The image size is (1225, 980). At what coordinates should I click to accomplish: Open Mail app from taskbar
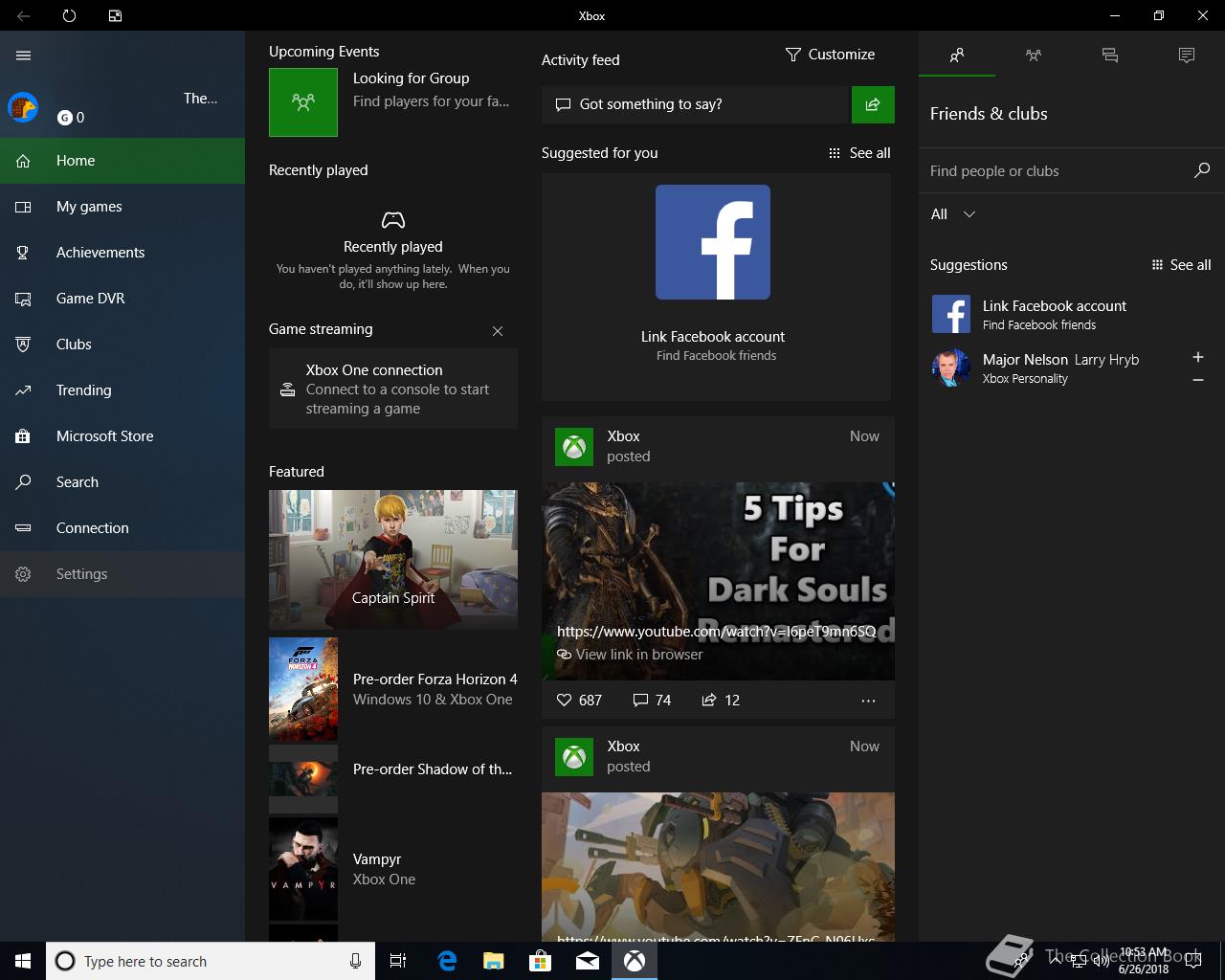point(588,961)
